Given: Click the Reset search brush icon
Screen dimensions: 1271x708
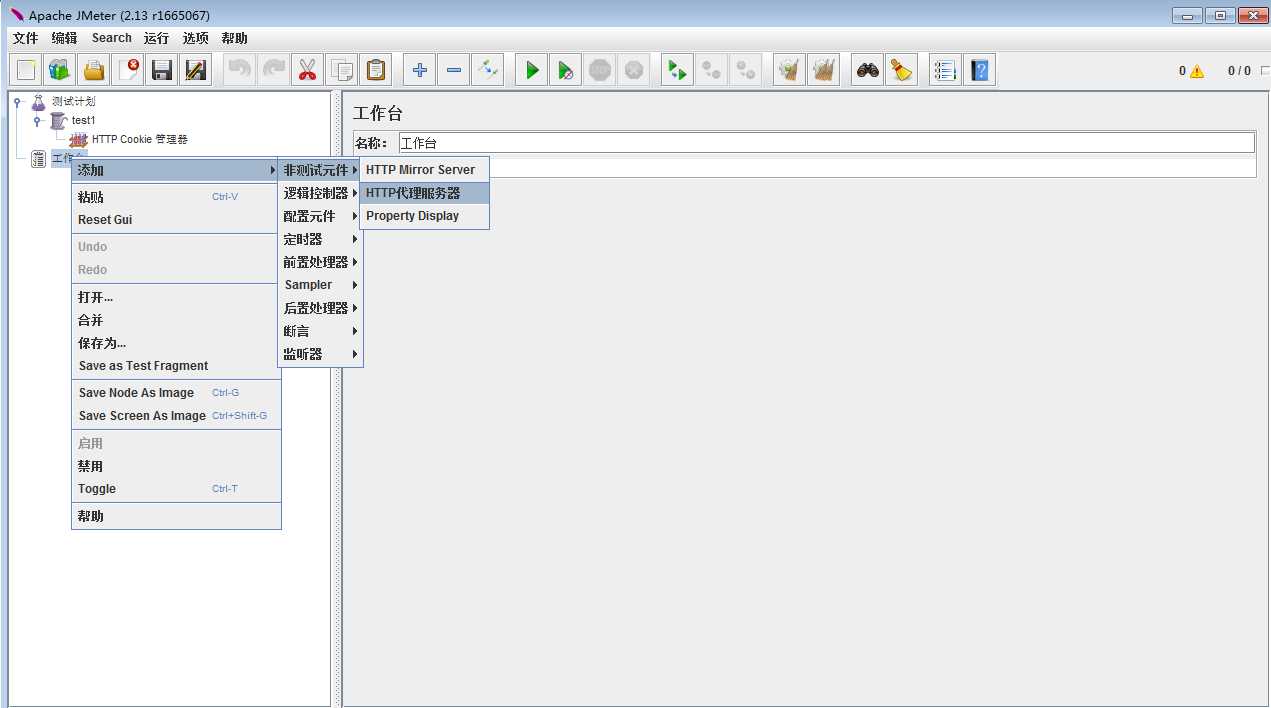Looking at the screenshot, I should (901, 70).
